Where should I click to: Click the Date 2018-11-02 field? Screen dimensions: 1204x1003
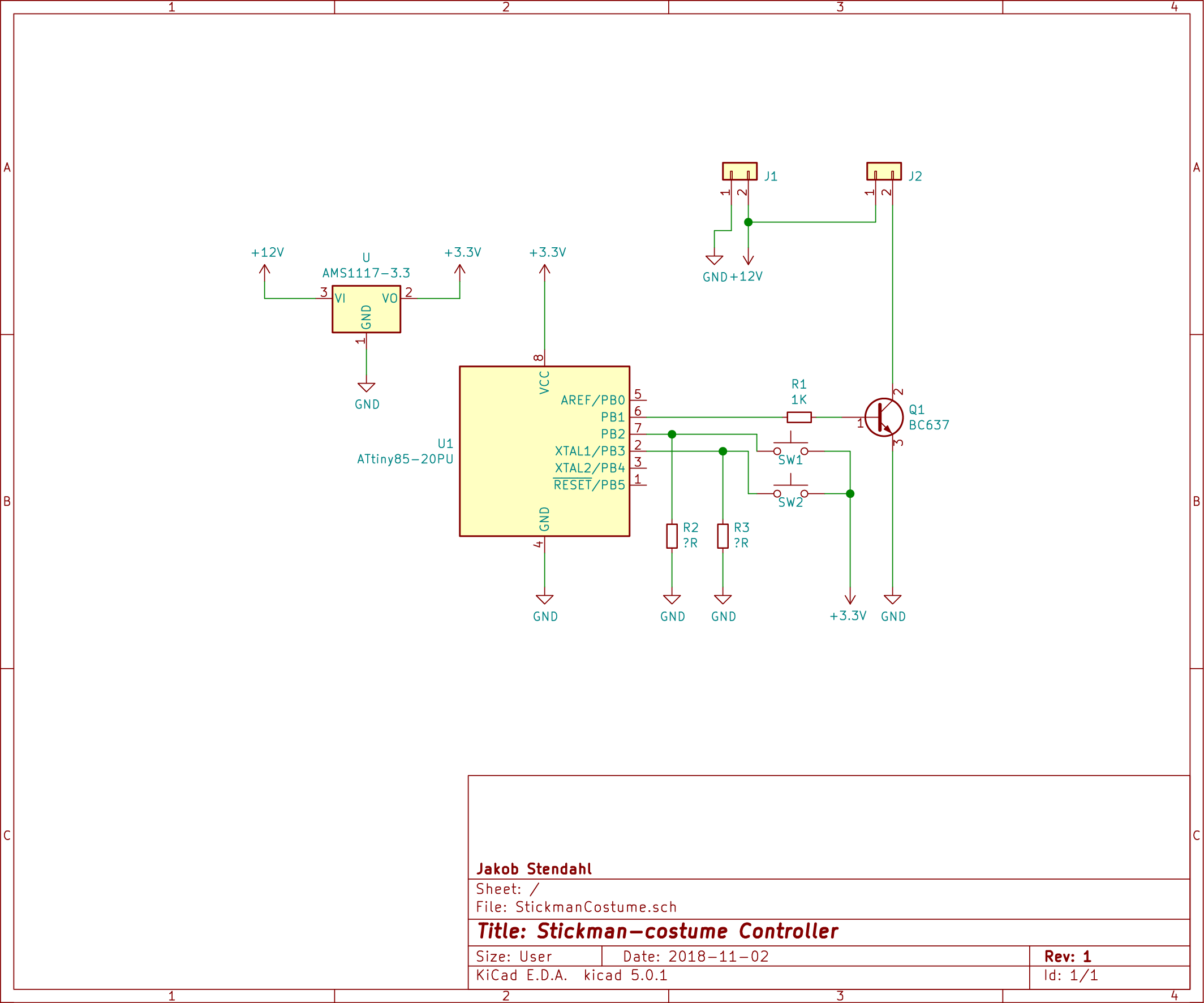pos(695,956)
